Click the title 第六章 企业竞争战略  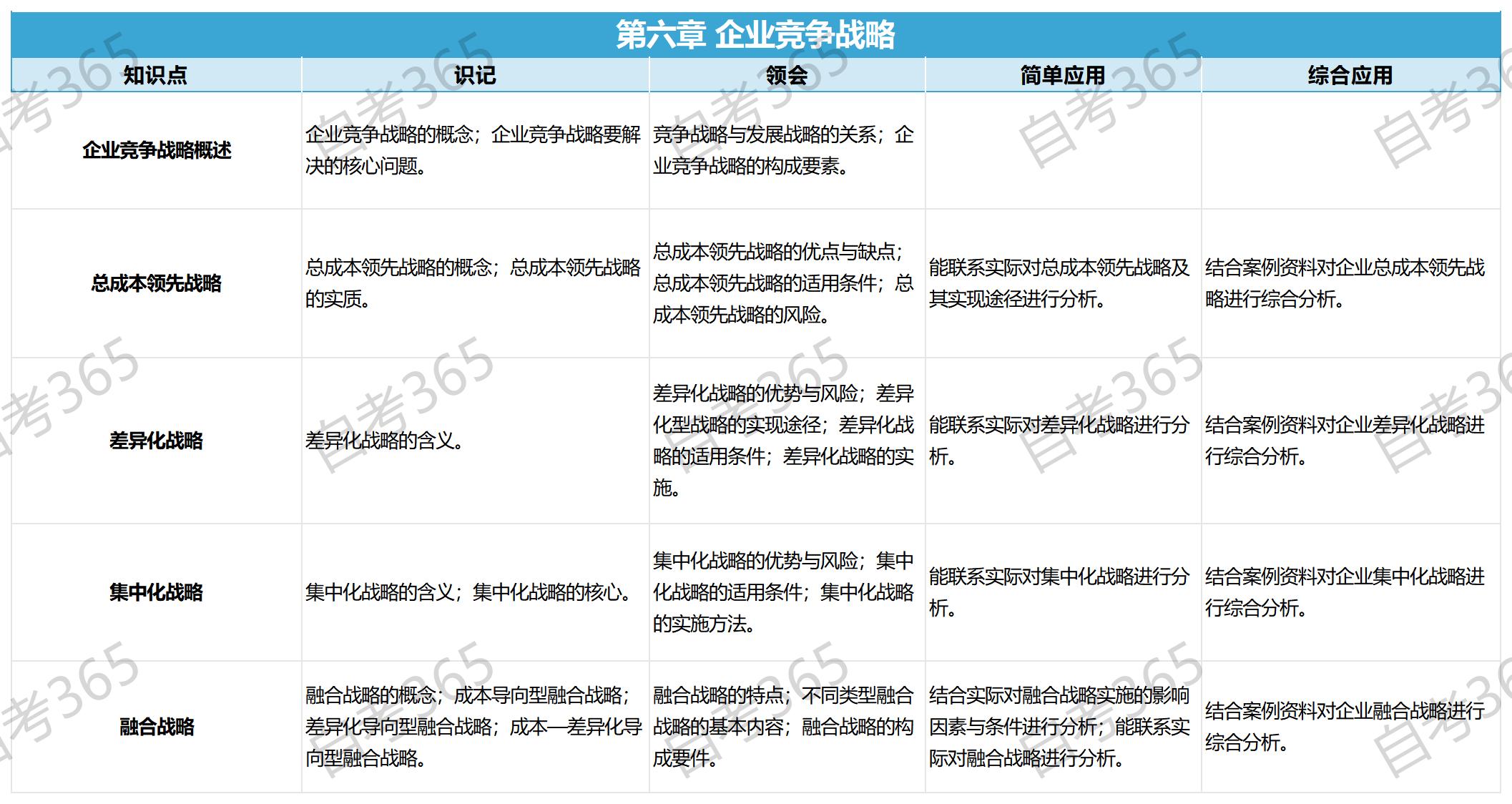click(755, 34)
